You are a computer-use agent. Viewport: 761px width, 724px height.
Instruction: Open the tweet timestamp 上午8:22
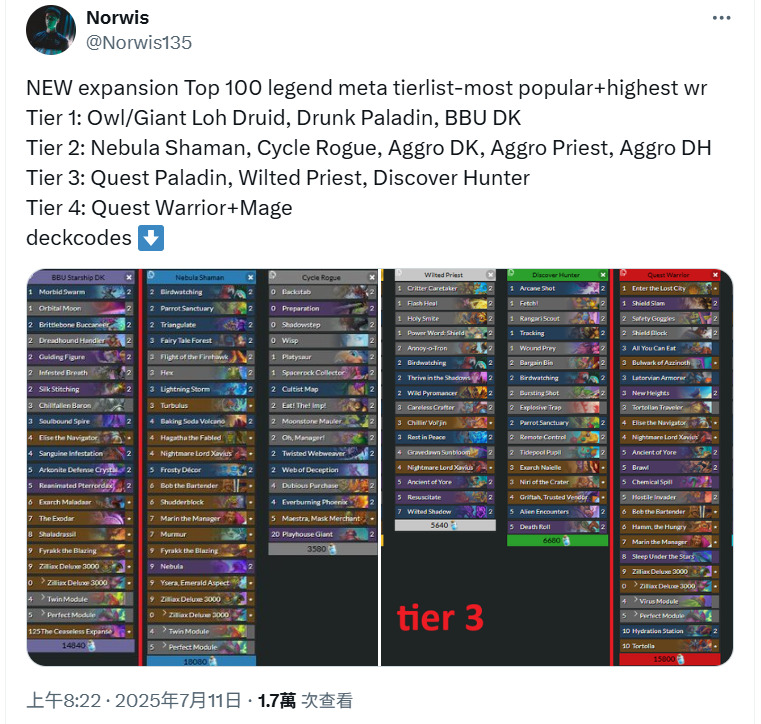pyautogui.click(x=63, y=701)
